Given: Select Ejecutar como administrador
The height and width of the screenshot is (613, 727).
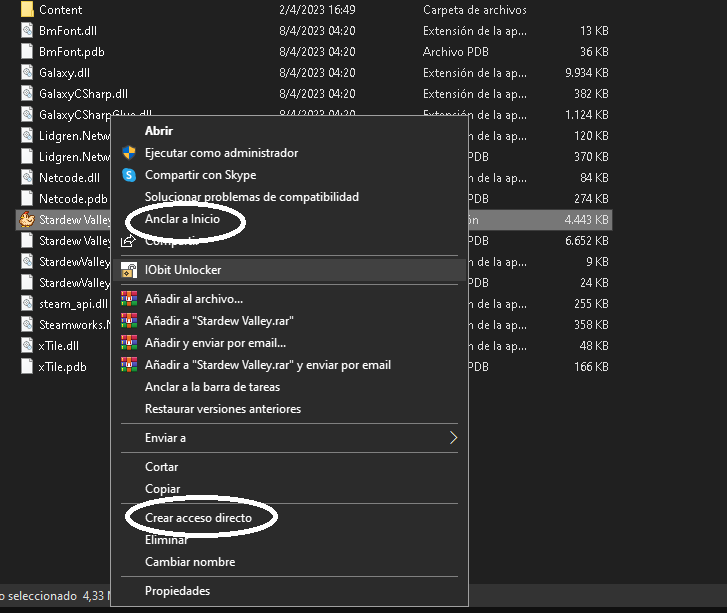Looking at the screenshot, I should click(x=221, y=153).
